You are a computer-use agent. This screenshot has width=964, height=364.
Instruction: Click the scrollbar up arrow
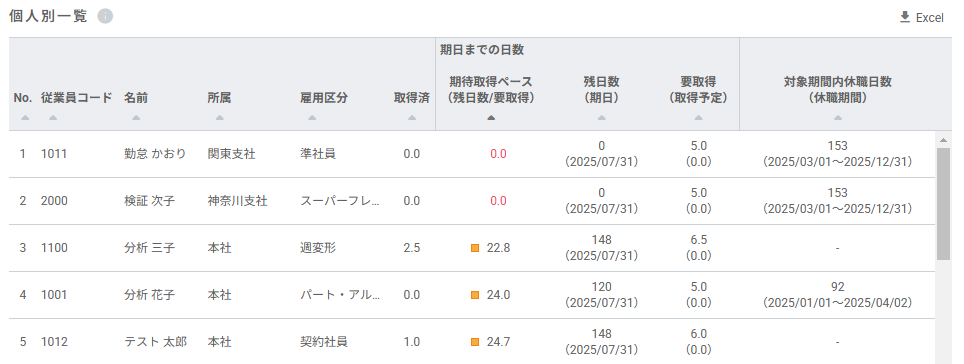click(943, 140)
